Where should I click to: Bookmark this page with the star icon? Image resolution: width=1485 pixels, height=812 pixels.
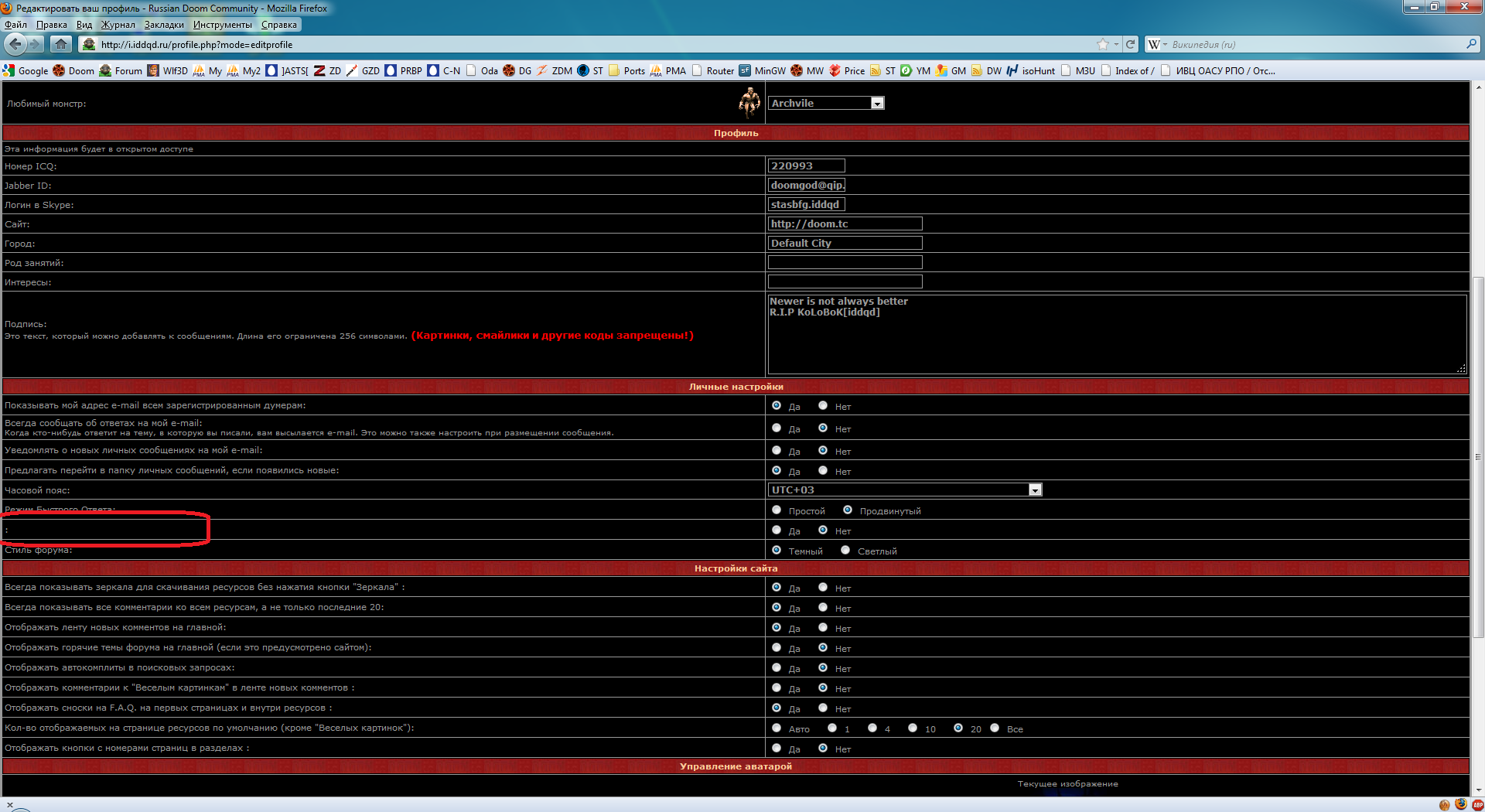pos(1102,44)
